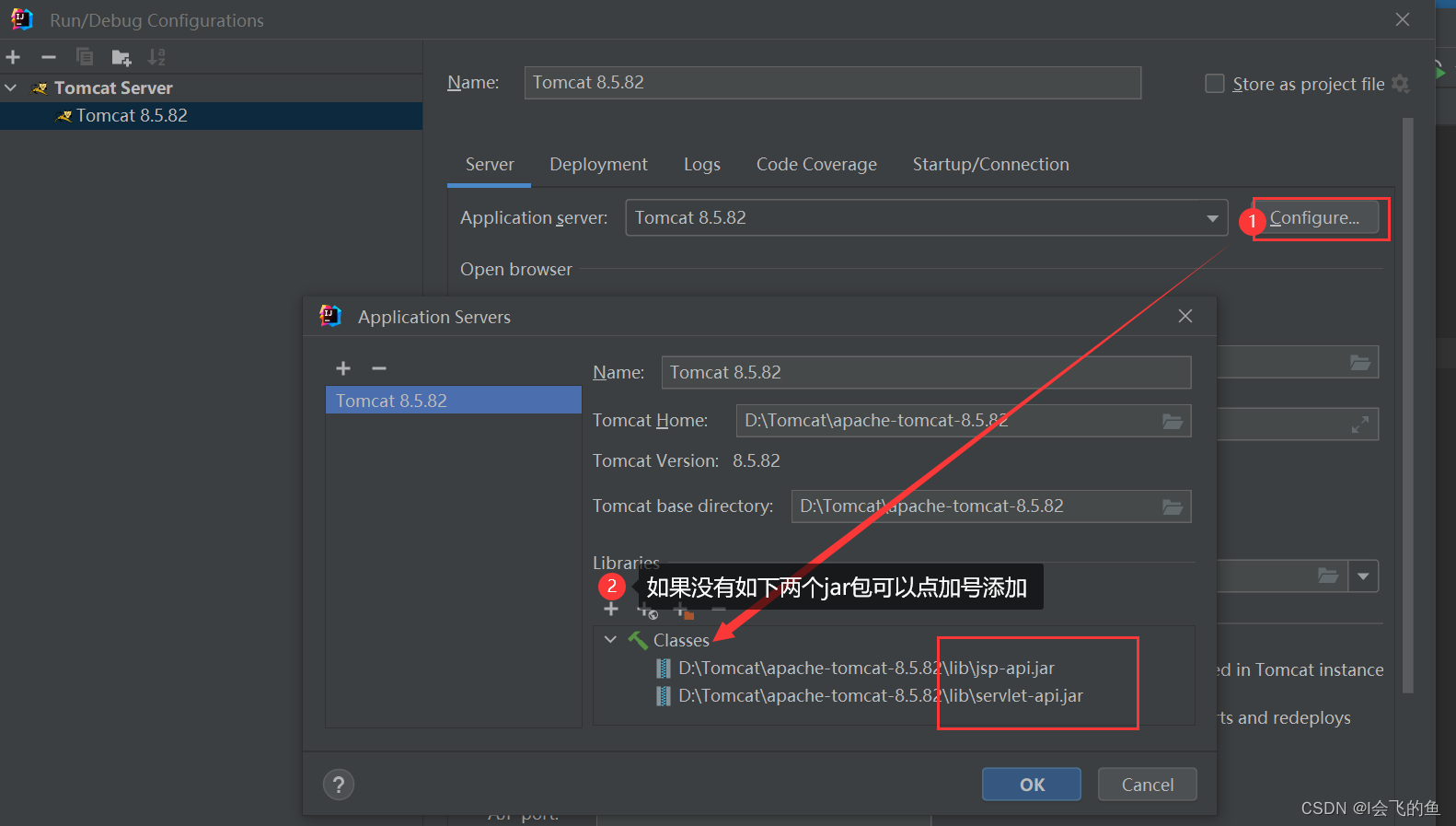Image resolution: width=1456 pixels, height=826 pixels.
Task: Open help with question mark button
Action: pos(339,785)
